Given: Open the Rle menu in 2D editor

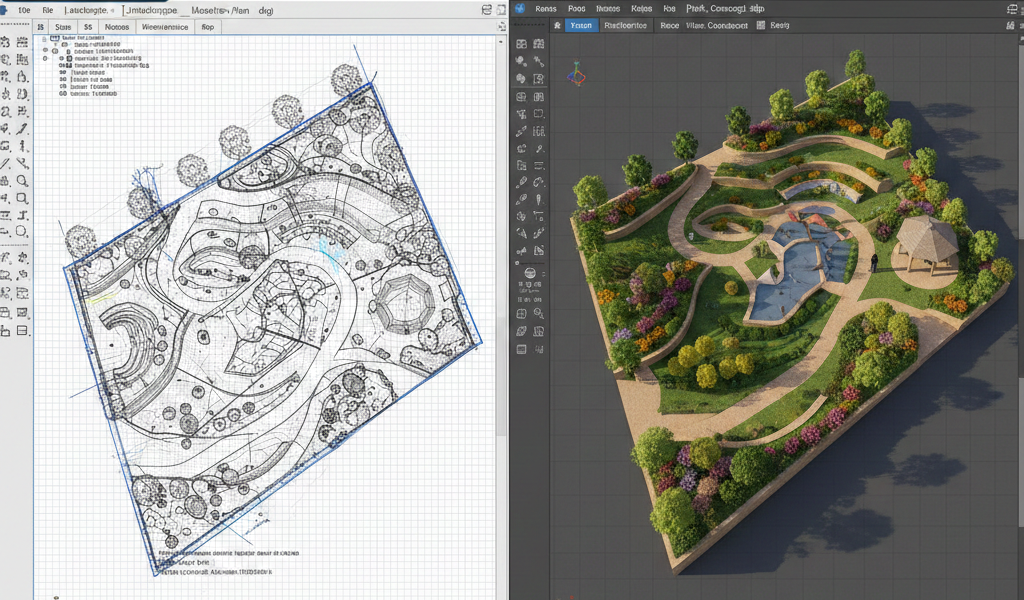Looking at the screenshot, I should click(47, 8).
